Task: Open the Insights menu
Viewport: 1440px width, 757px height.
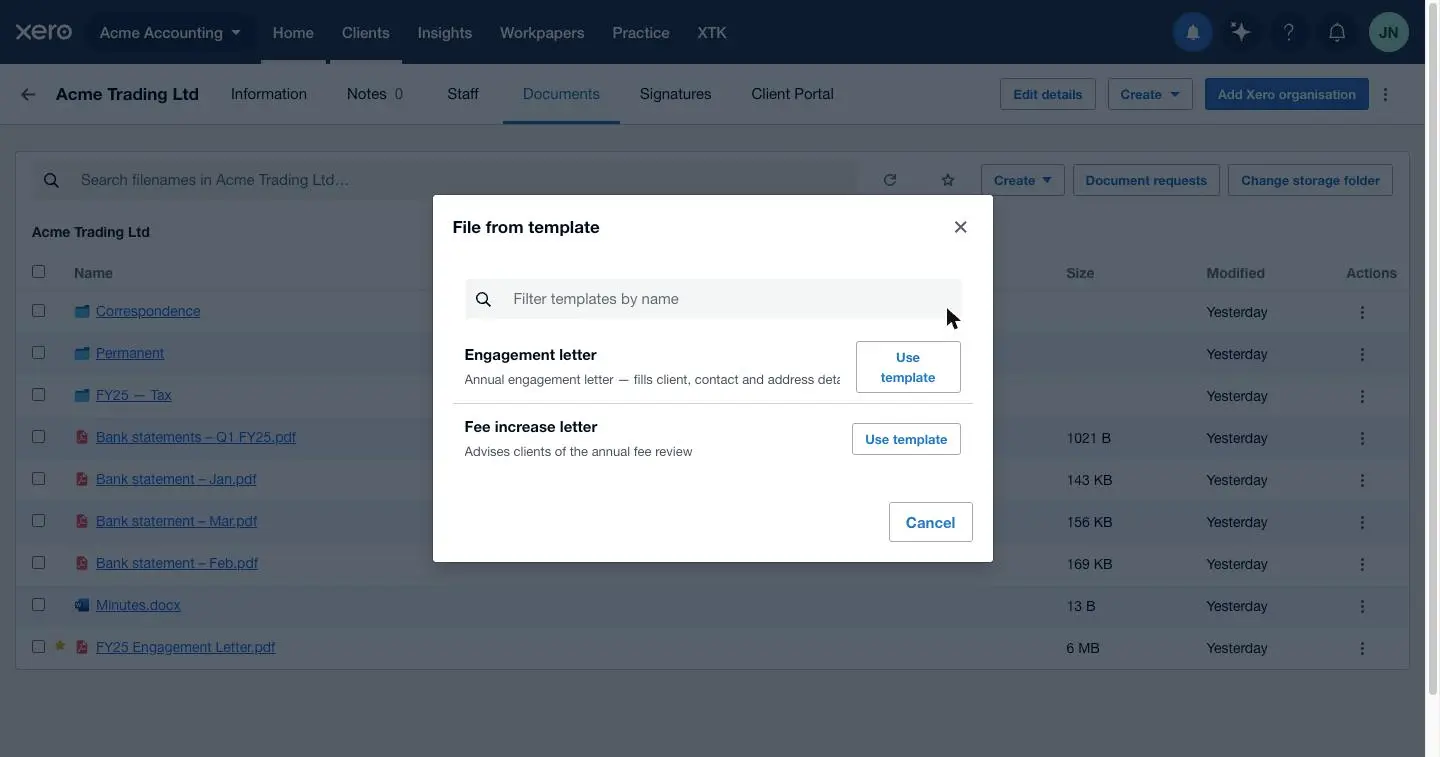Action: pyautogui.click(x=444, y=32)
